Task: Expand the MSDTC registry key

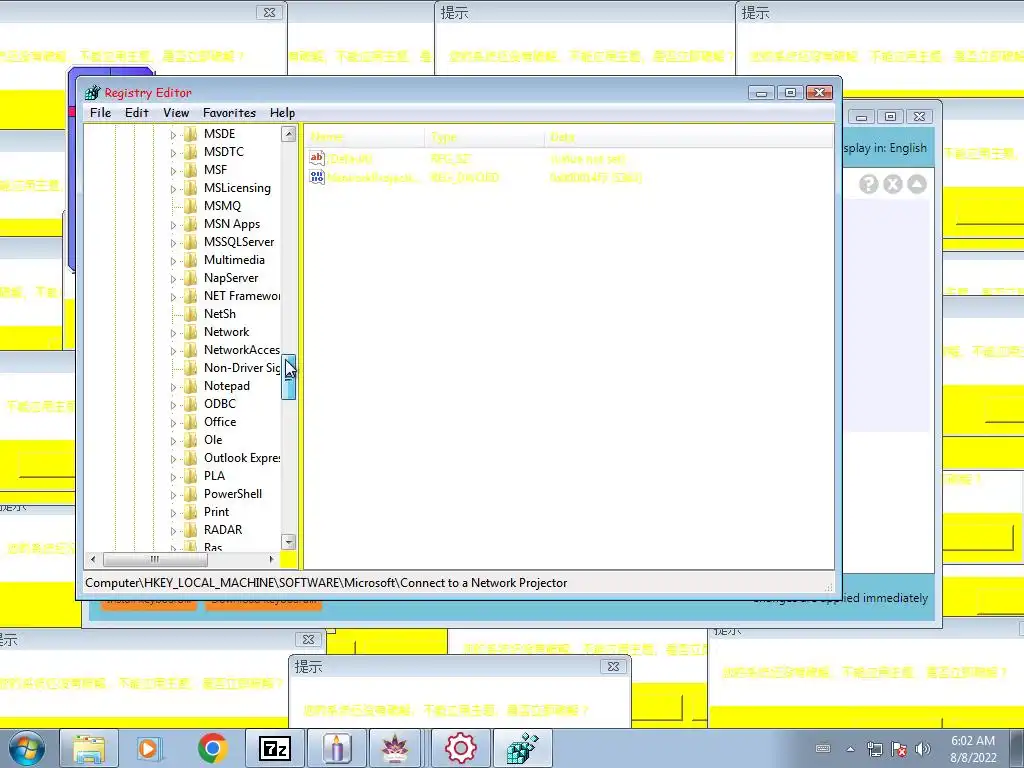Action: coord(173,152)
